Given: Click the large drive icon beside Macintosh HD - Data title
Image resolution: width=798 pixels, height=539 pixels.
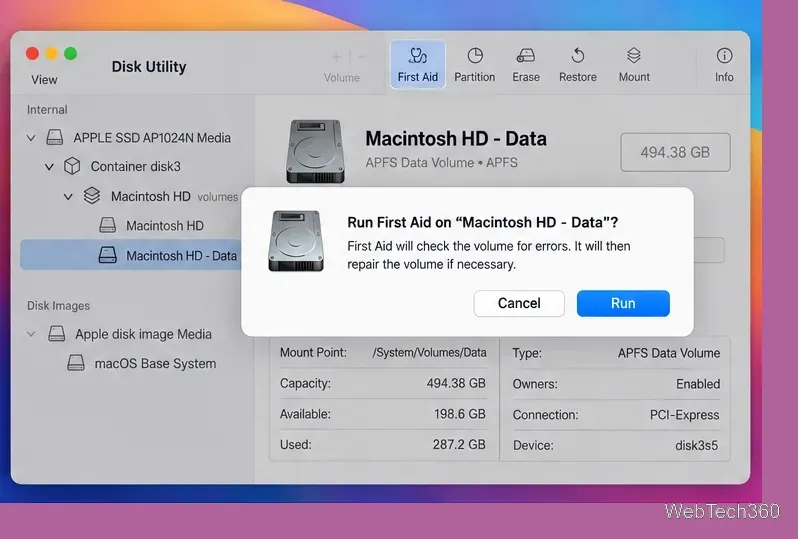Looking at the screenshot, I should (316, 151).
